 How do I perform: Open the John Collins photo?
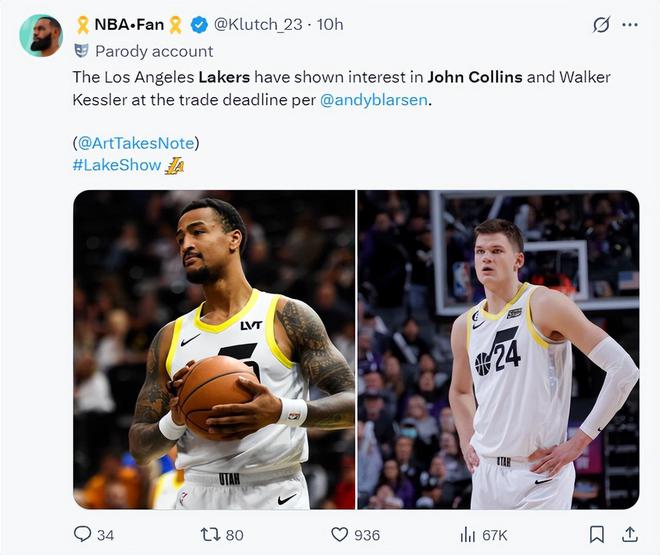pos(214,349)
